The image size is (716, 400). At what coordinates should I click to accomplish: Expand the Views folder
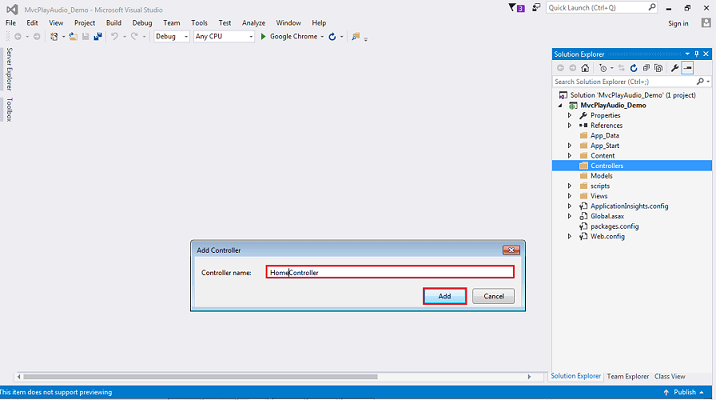(x=569, y=196)
